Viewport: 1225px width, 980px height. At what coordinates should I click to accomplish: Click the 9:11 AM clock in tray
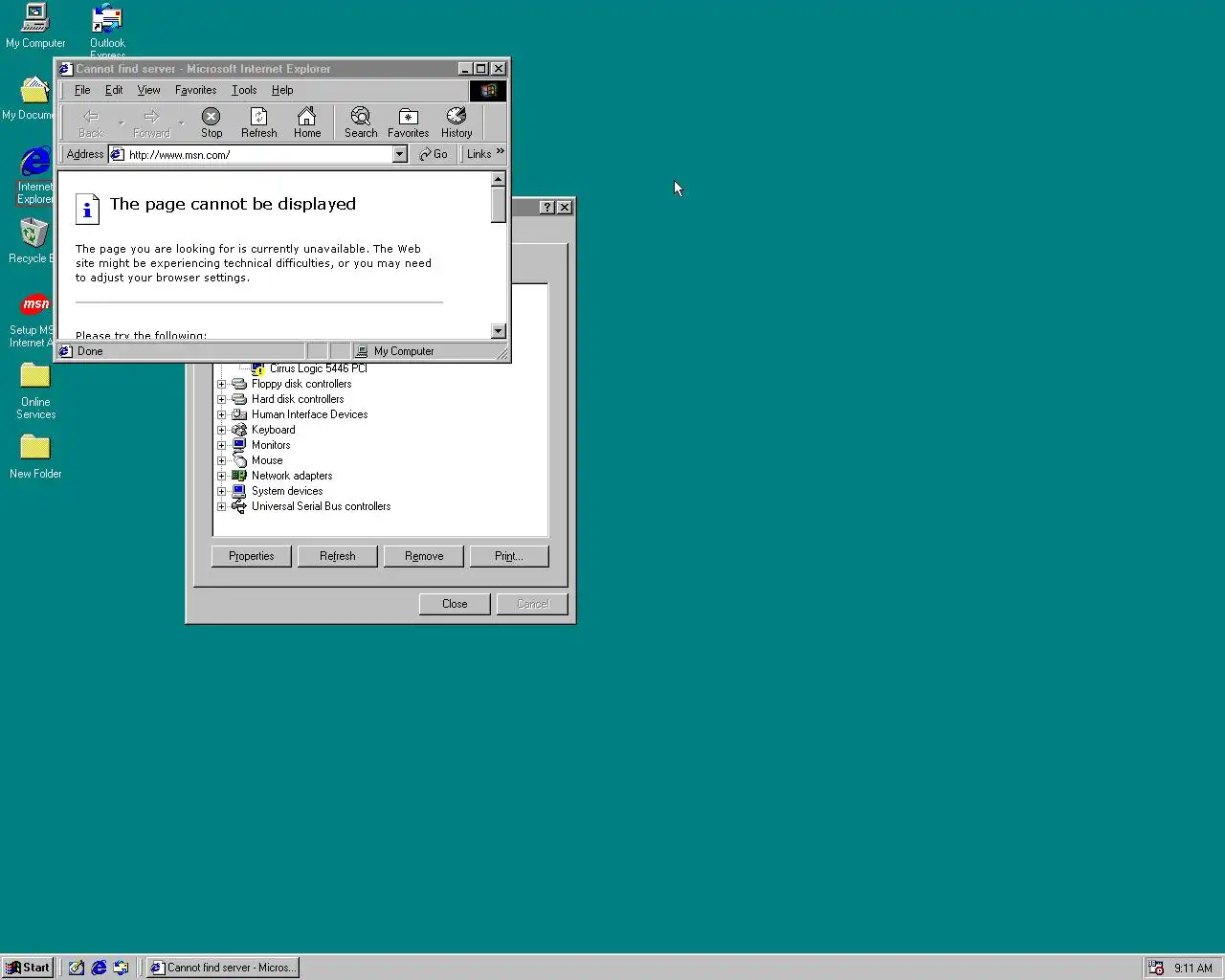click(1193, 968)
